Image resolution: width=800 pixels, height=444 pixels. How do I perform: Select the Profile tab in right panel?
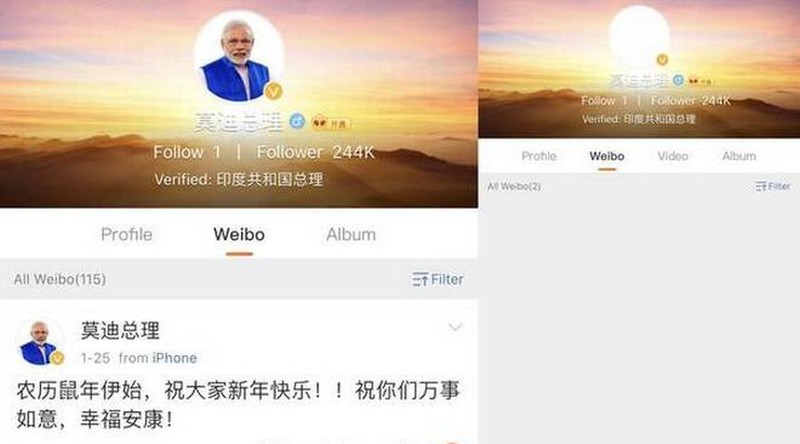539,156
